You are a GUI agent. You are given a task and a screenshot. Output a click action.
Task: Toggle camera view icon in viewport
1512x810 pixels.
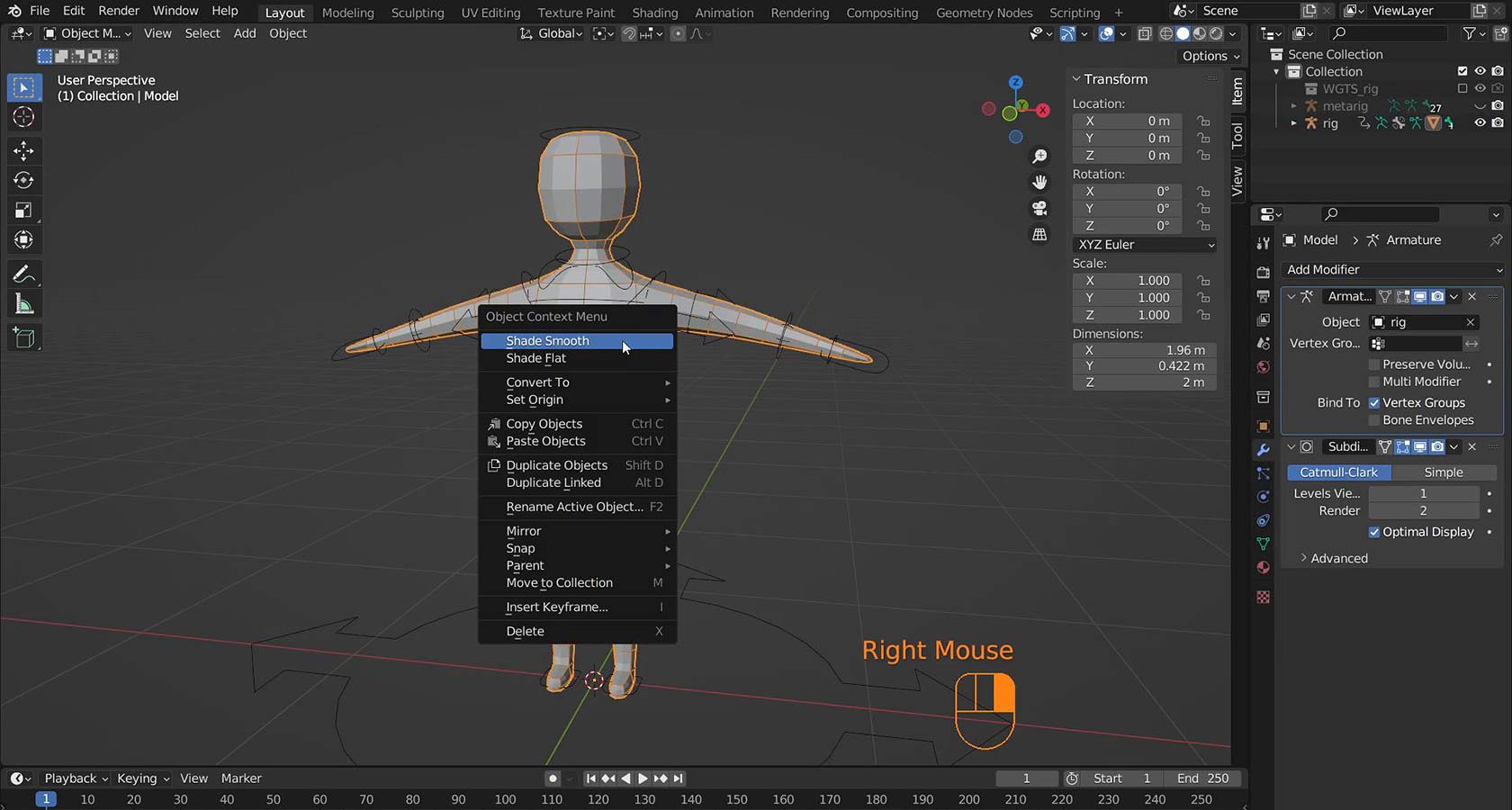[x=1039, y=208]
